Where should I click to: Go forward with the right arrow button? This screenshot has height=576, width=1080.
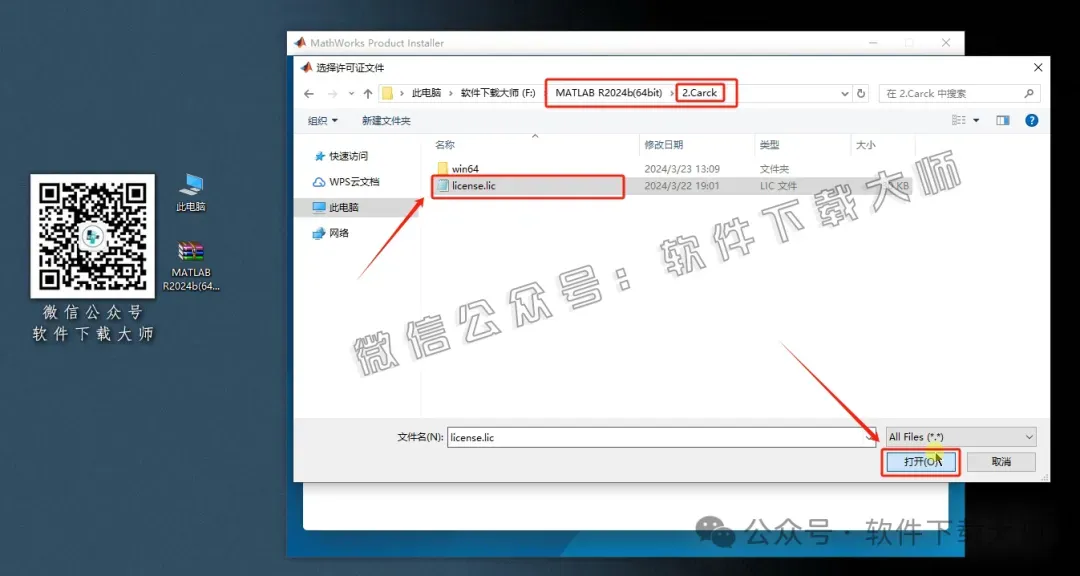(333, 94)
